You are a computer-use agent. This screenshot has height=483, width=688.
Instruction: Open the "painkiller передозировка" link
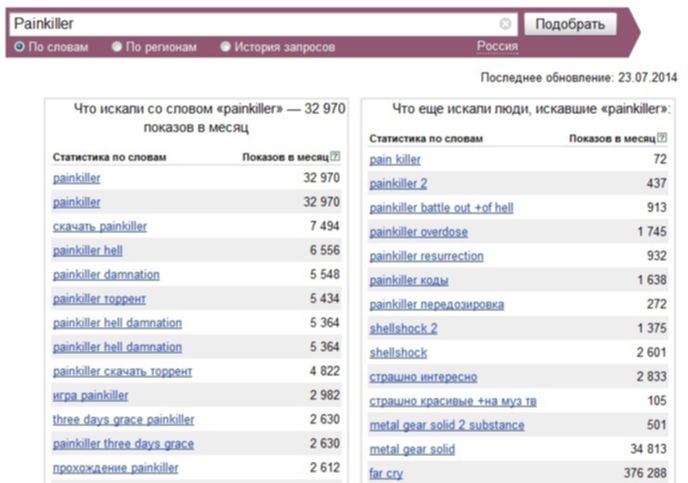pos(437,304)
